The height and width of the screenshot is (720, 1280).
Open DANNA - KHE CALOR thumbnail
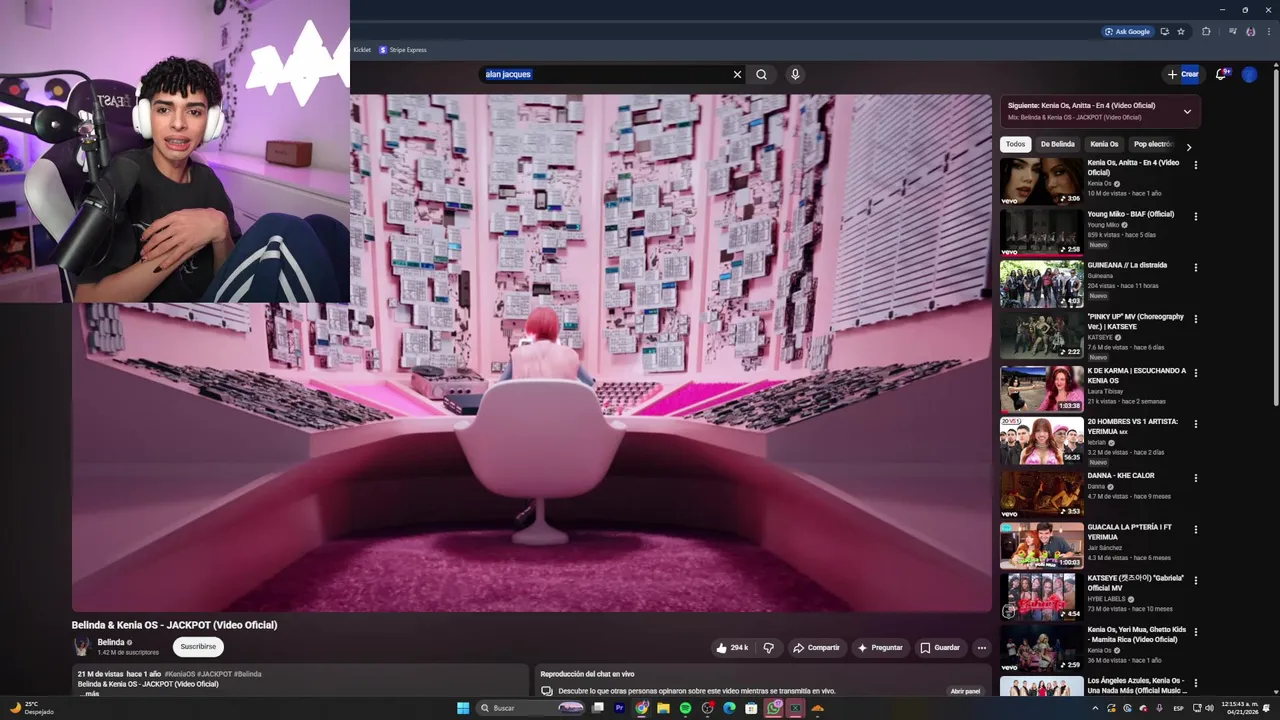click(1041, 494)
